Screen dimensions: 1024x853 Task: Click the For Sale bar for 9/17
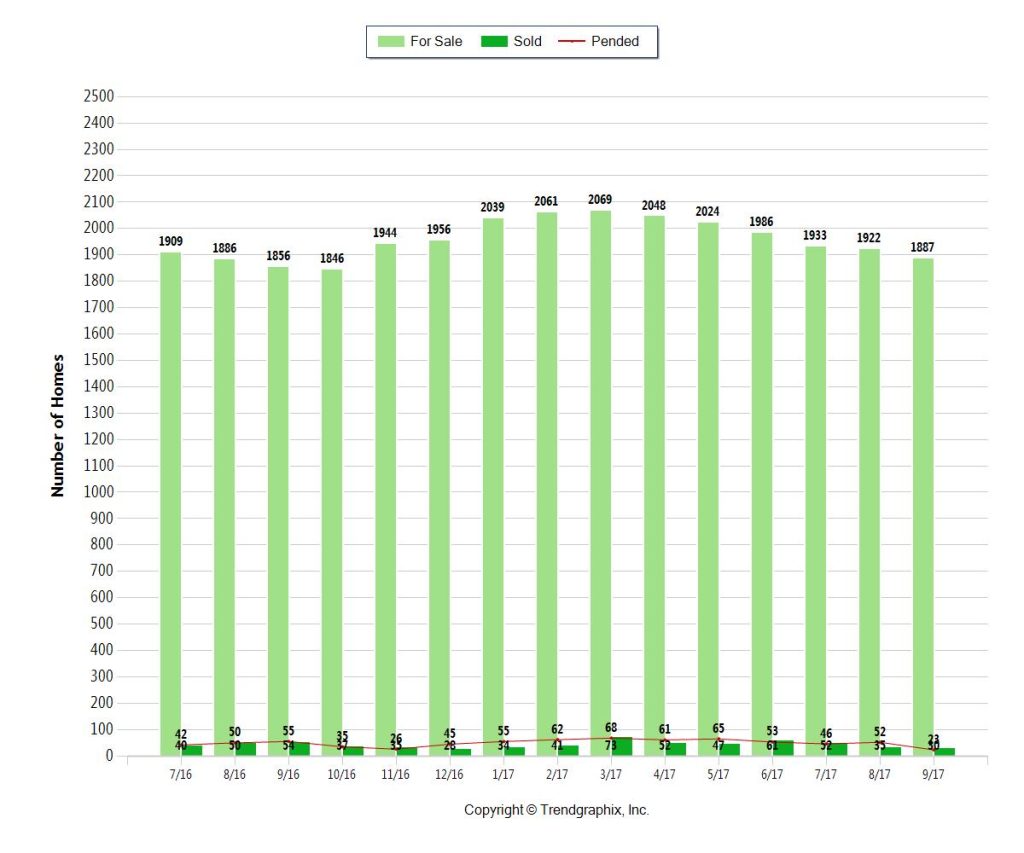923,507
